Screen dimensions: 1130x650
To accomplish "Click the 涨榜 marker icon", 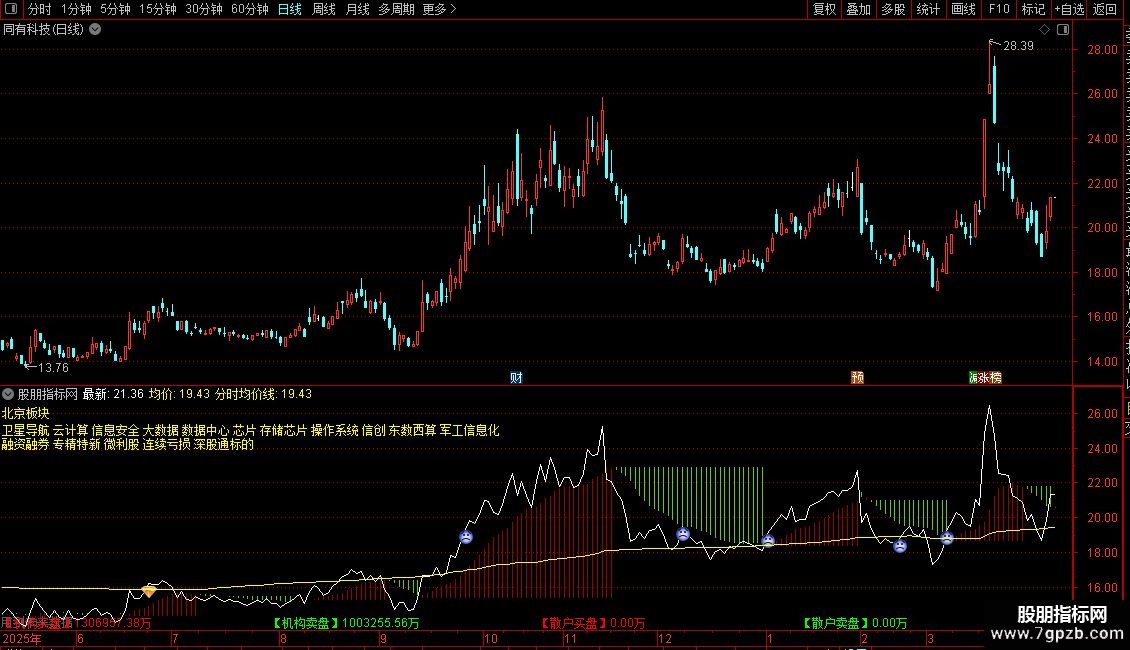I will pyautogui.click(x=985, y=378).
